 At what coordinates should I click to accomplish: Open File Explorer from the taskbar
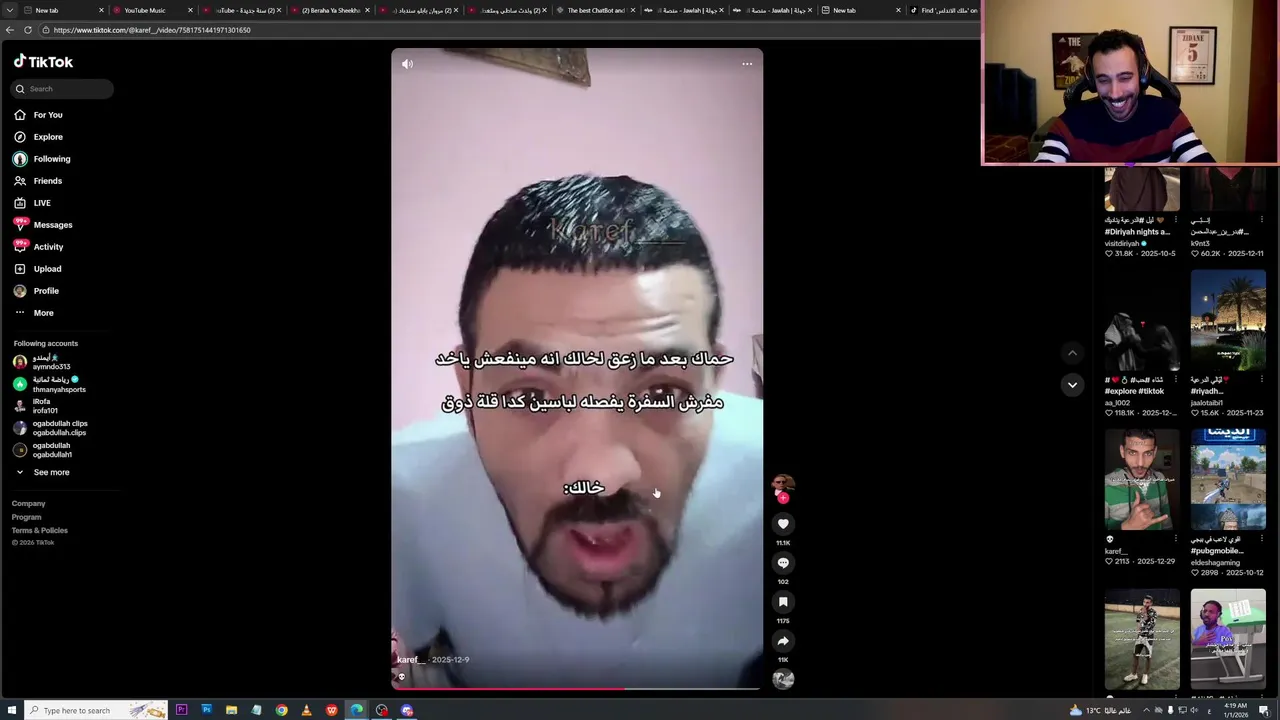231,710
